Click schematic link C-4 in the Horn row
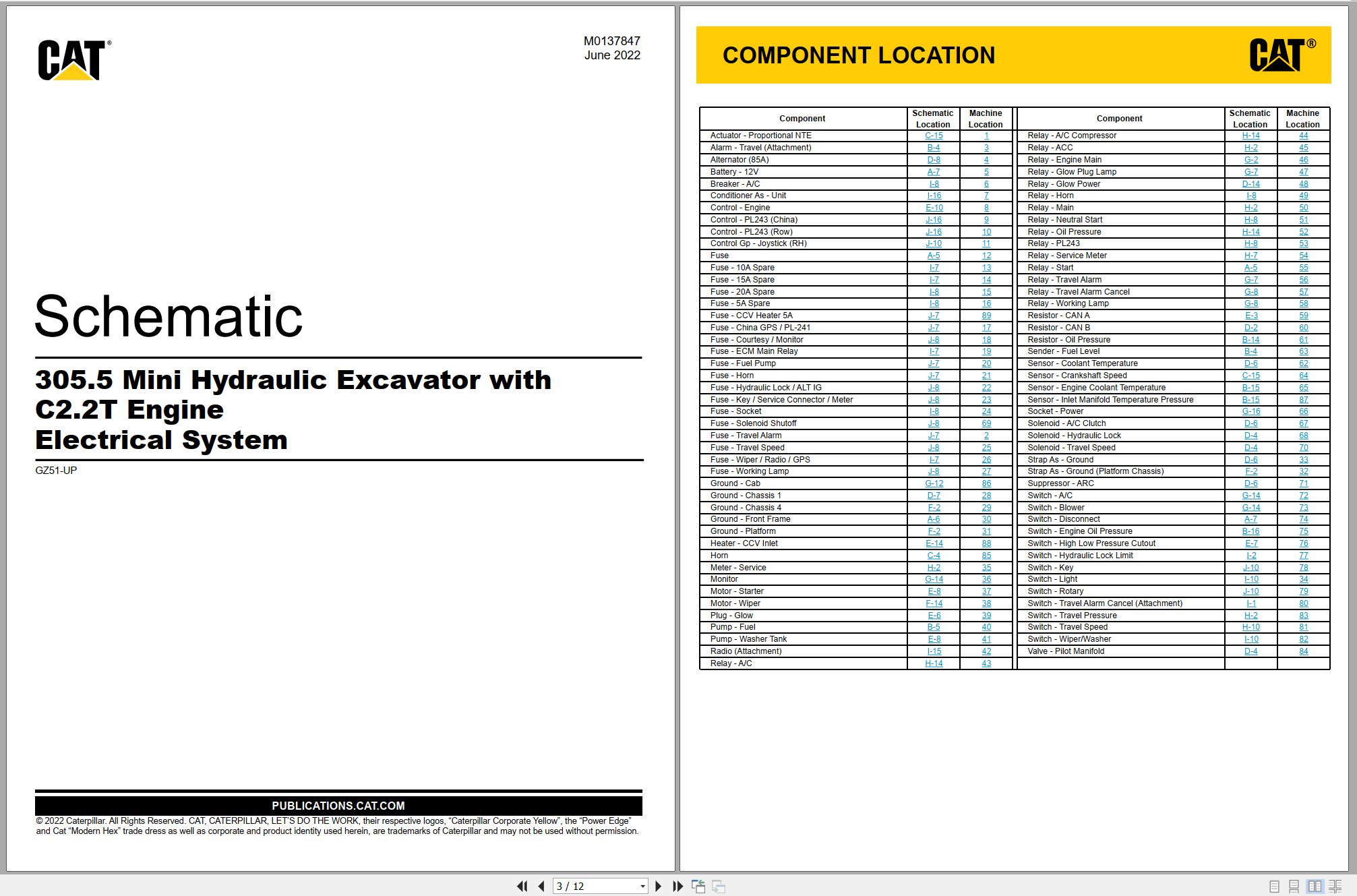The width and height of the screenshot is (1357, 896). pos(934,556)
